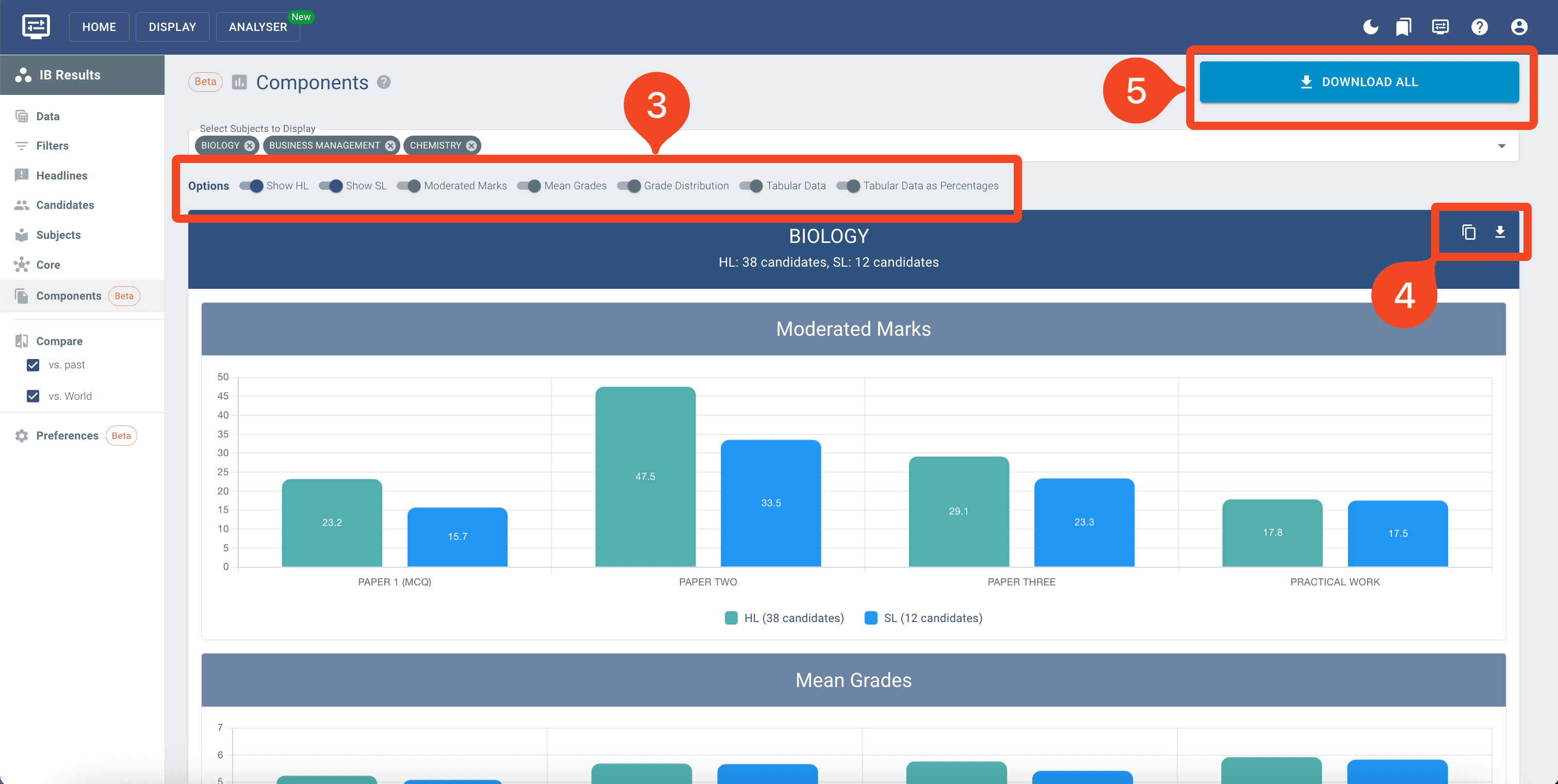Select Components in the sidebar
This screenshot has width=1558, height=784.
pyautogui.click(x=82, y=296)
